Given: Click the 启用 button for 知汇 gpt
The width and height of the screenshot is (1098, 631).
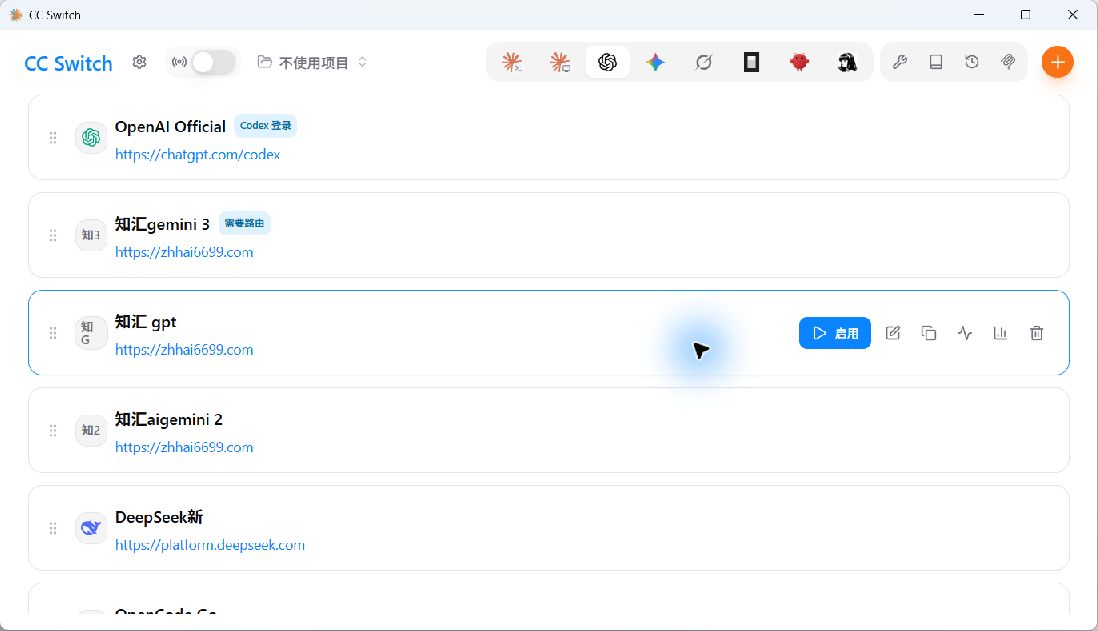Looking at the screenshot, I should [835, 333].
